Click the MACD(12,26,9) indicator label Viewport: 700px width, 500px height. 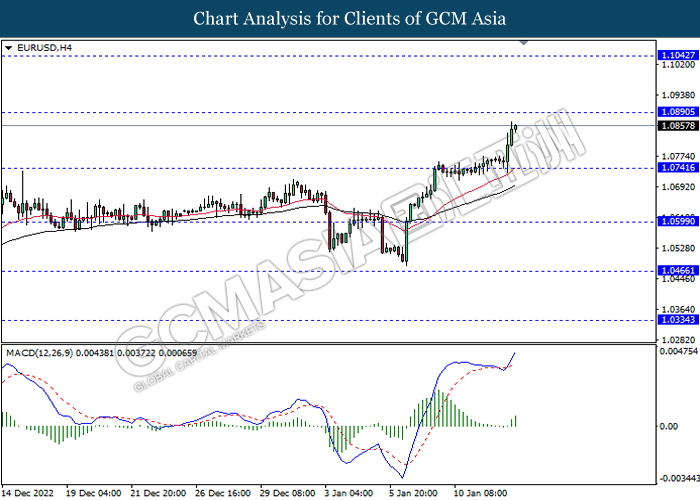pyautogui.click(x=101, y=353)
